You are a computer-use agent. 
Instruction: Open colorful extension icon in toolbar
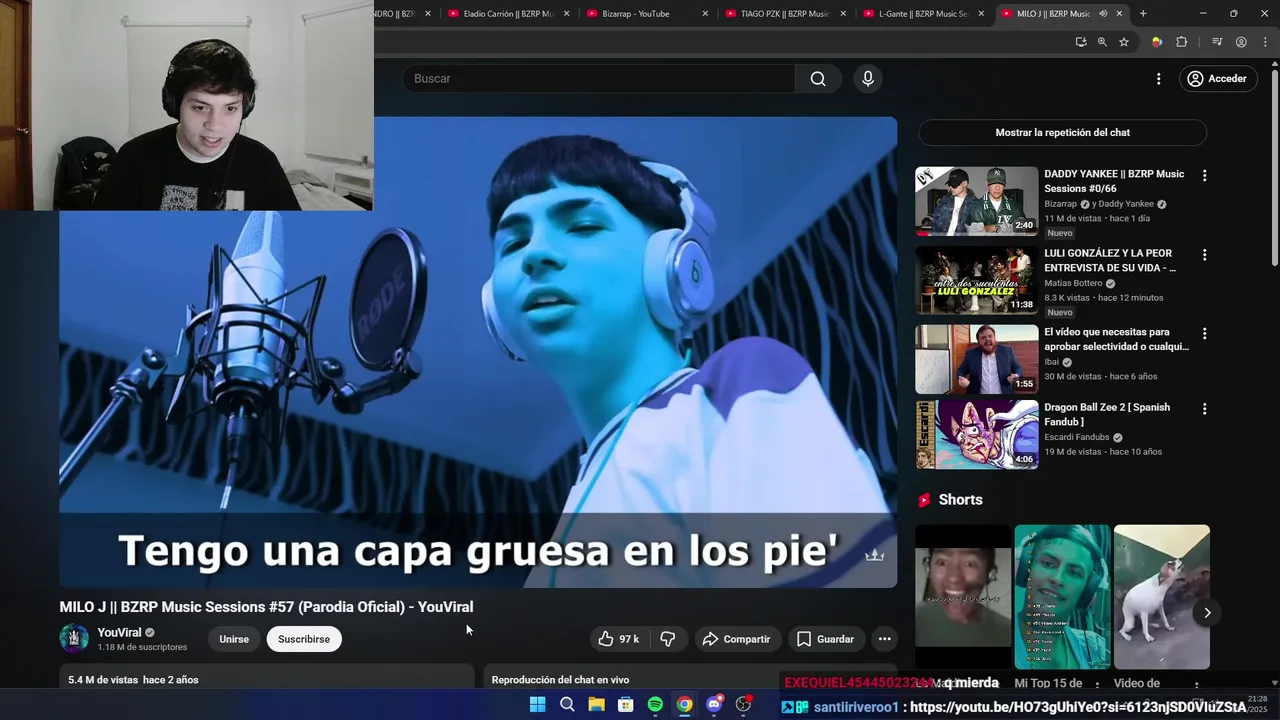(x=1157, y=42)
